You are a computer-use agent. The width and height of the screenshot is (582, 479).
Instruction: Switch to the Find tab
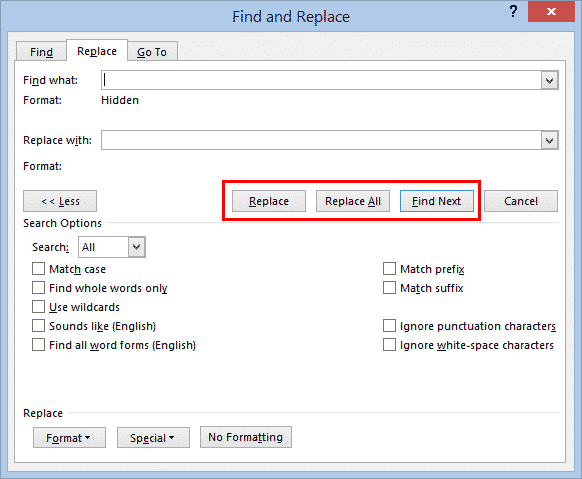tap(41, 52)
